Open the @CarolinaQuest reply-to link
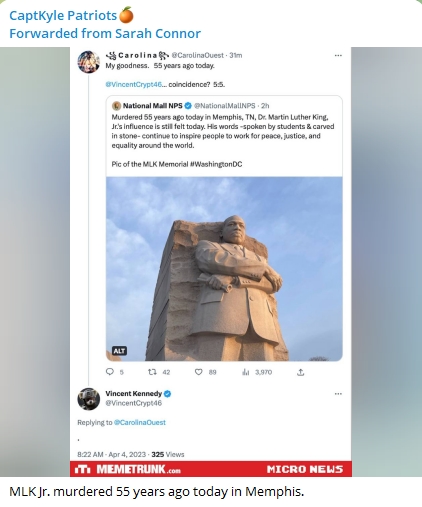The height and width of the screenshot is (507, 422). (140, 422)
